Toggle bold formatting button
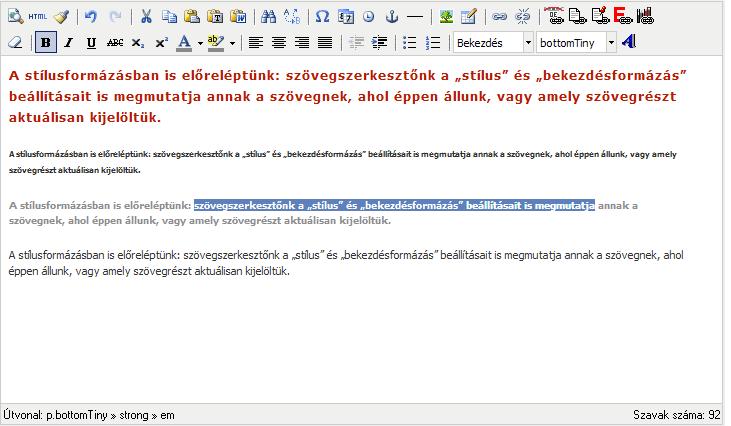The height and width of the screenshot is (426, 731). pos(46,43)
